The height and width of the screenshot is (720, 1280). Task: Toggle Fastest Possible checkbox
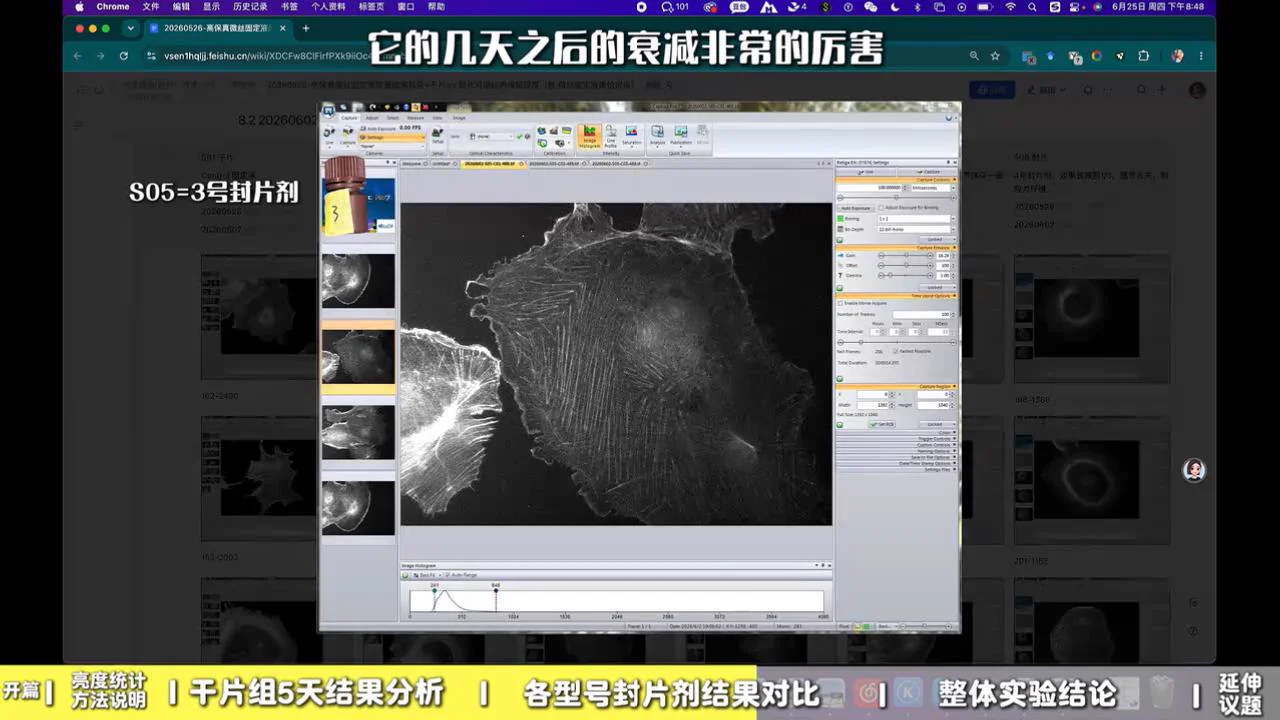[x=895, y=351]
